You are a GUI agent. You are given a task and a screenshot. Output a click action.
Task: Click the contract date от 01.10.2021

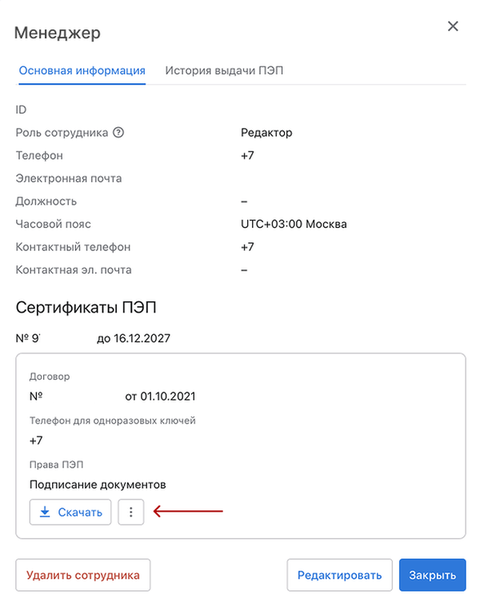pyautogui.click(x=160, y=397)
